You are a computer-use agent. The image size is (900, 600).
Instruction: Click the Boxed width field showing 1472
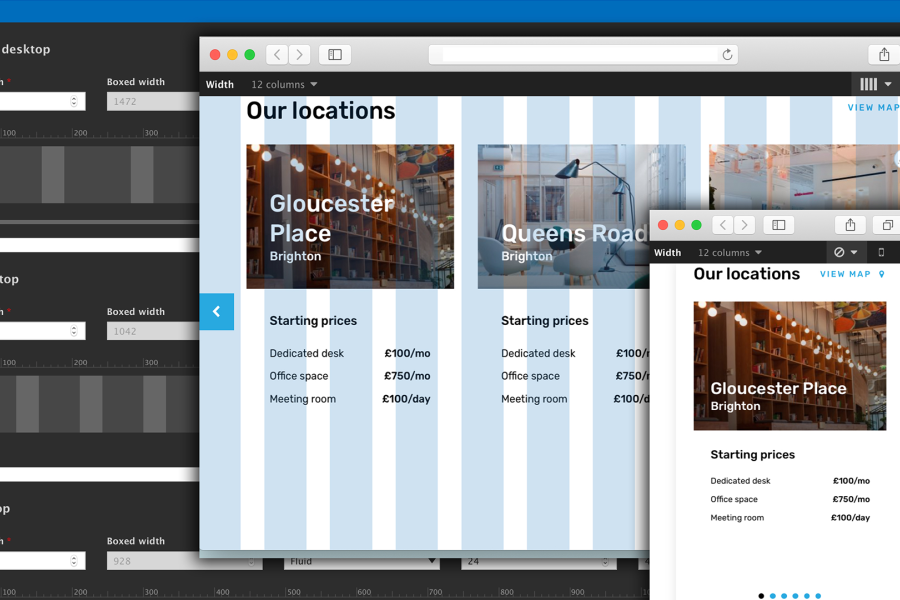coord(152,101)
